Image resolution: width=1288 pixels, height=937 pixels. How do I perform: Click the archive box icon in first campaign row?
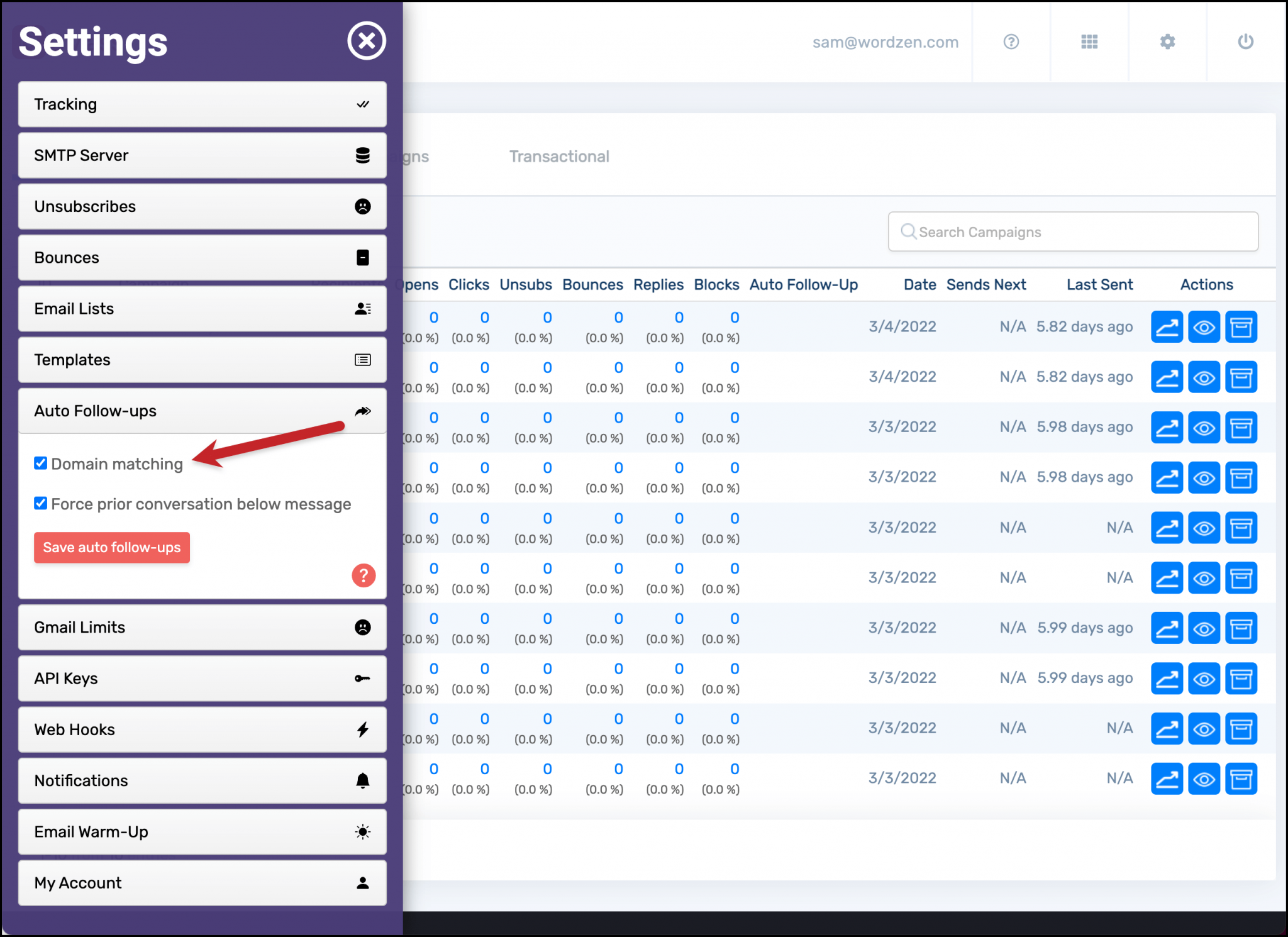point(1241,327)
